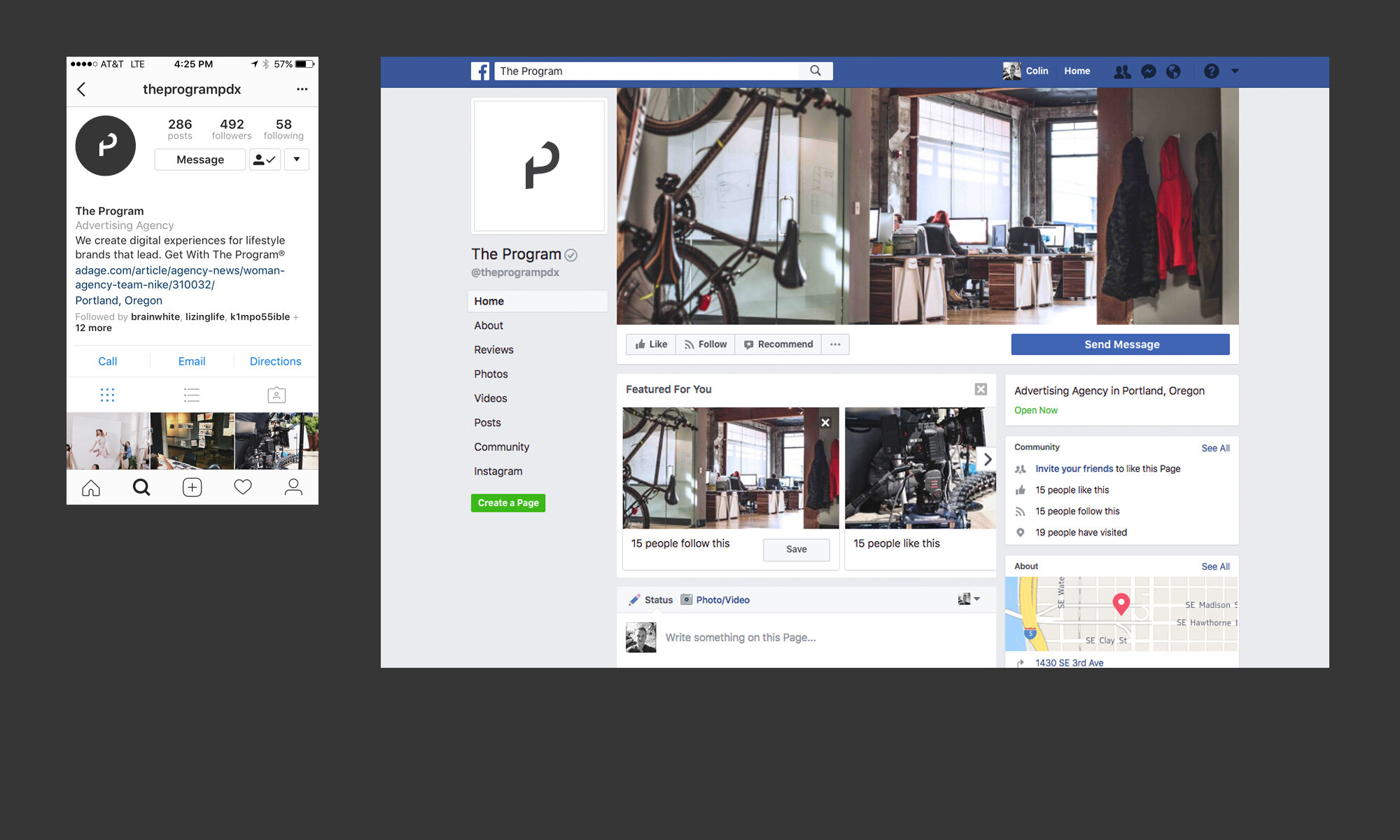Click the green Create a Page button
The height and width of the screenshot is (840, 1400).
coord(508,503)
